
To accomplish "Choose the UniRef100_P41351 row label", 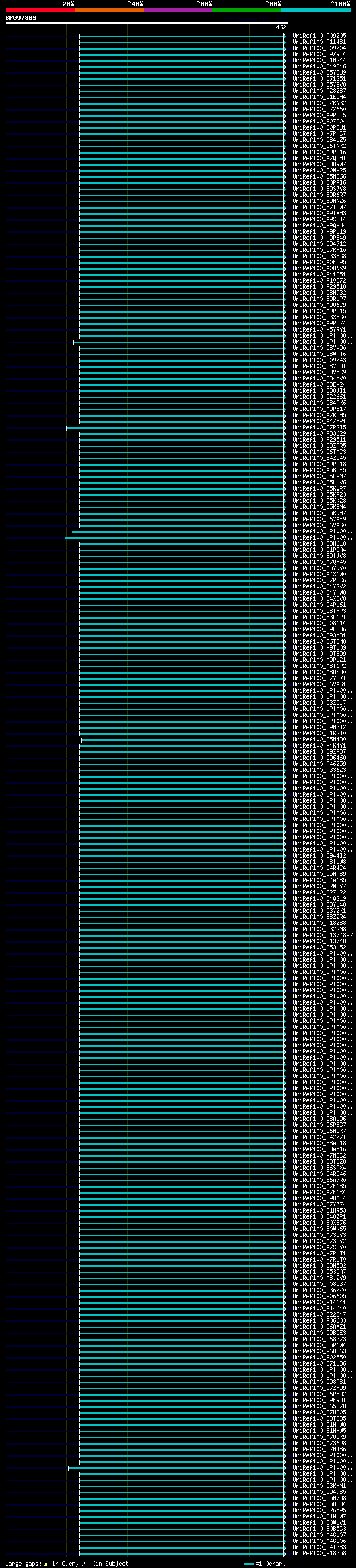I will [319, 275].
